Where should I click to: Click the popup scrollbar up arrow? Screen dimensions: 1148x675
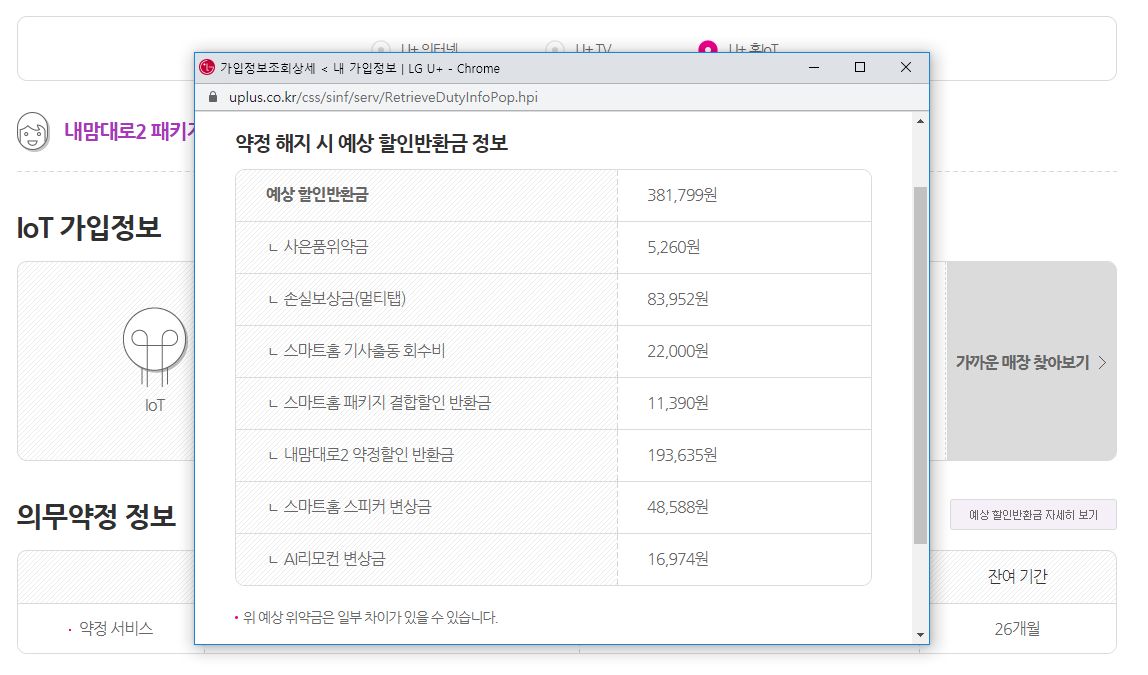click(919, 121)
